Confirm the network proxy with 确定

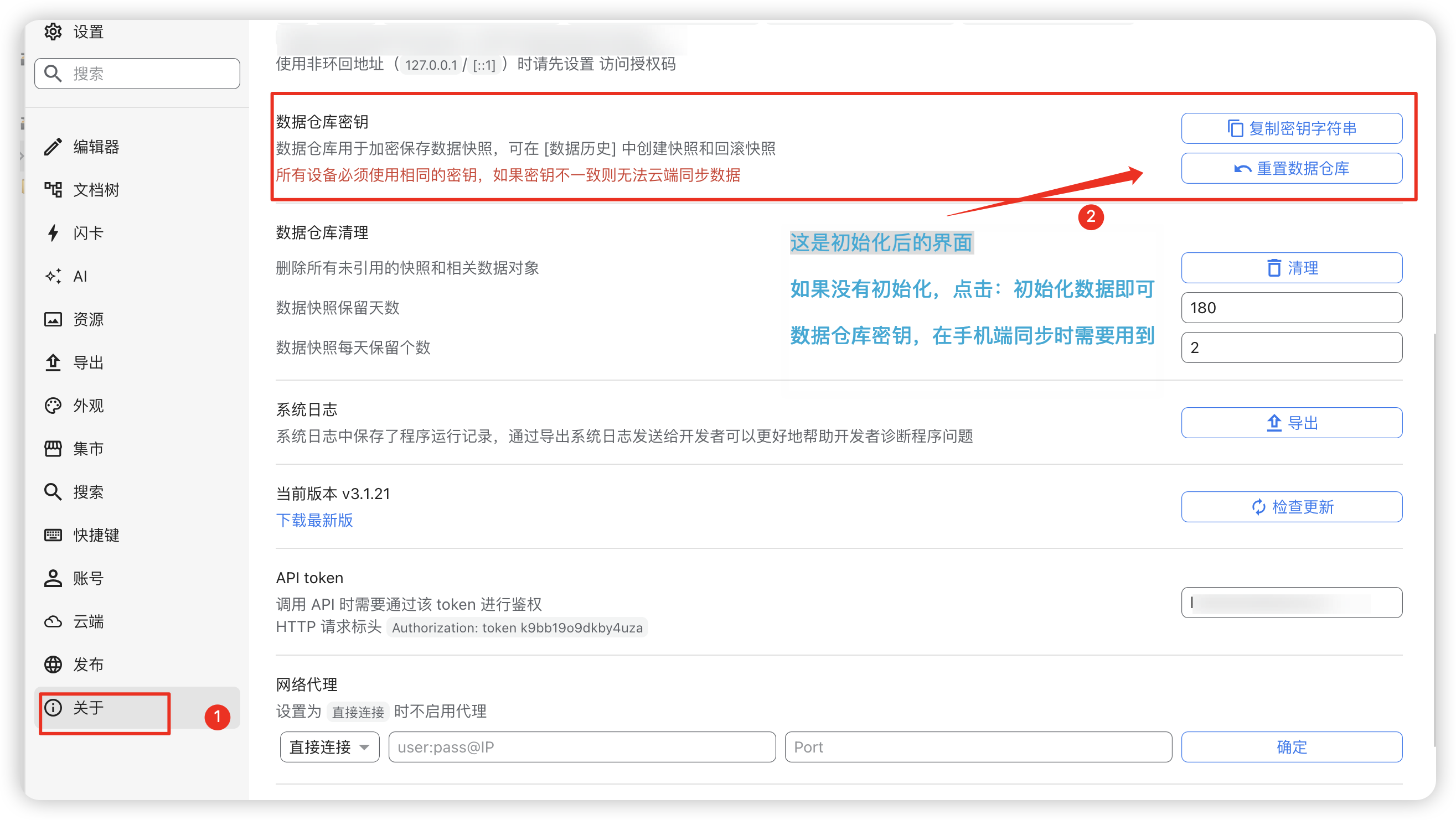tap(1292, 746)
